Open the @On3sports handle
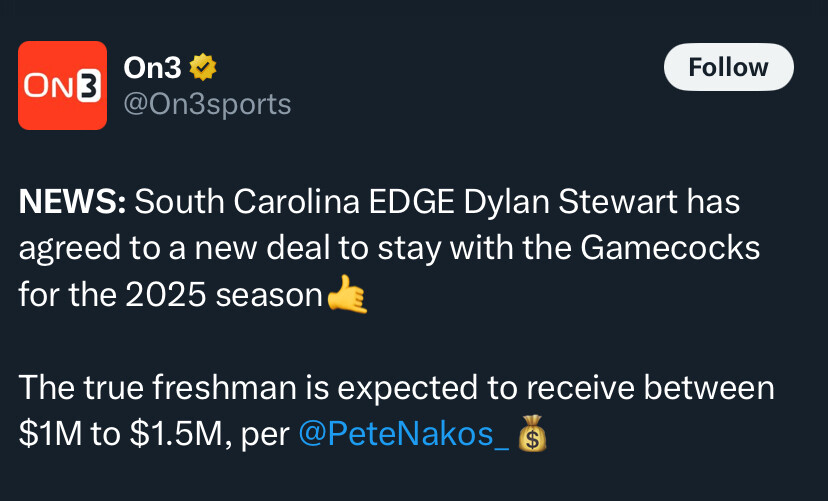828x501 pixels. point(207,105)
